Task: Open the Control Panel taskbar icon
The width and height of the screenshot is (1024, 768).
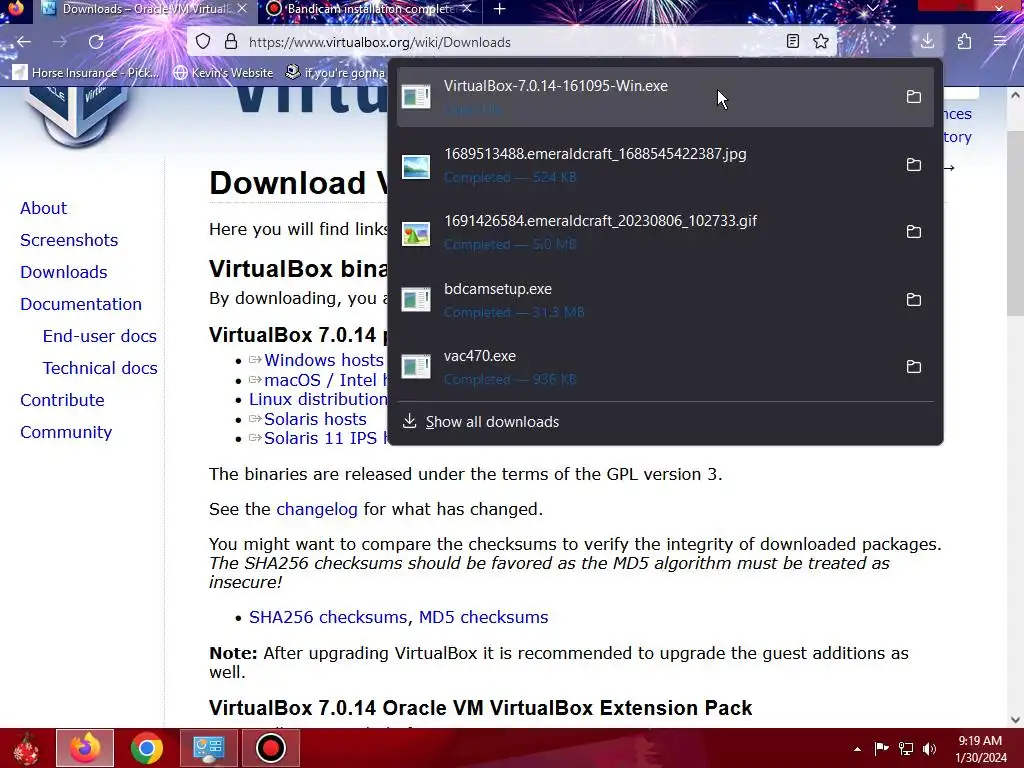Action: point(209,748)
